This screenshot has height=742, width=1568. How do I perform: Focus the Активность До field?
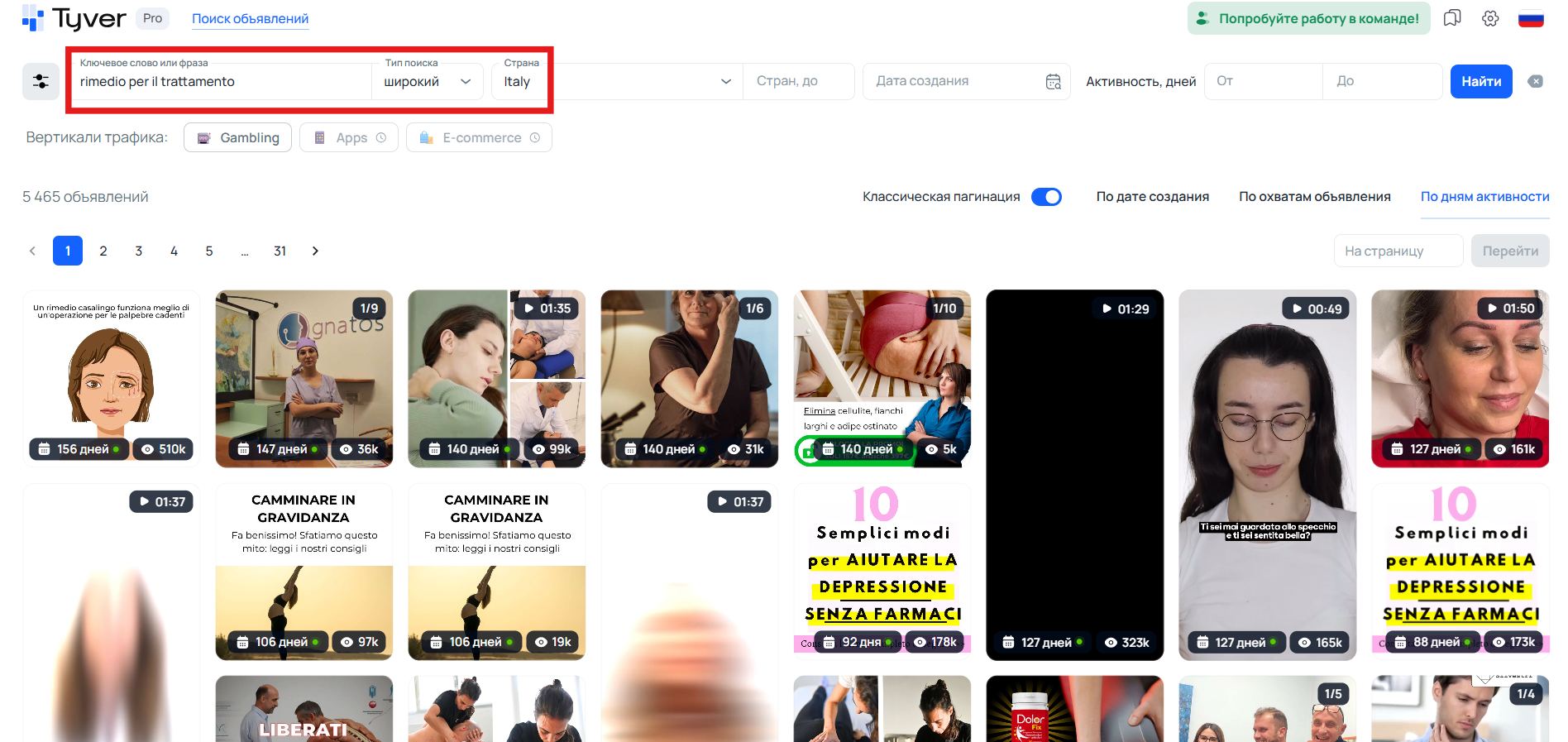1383,81
